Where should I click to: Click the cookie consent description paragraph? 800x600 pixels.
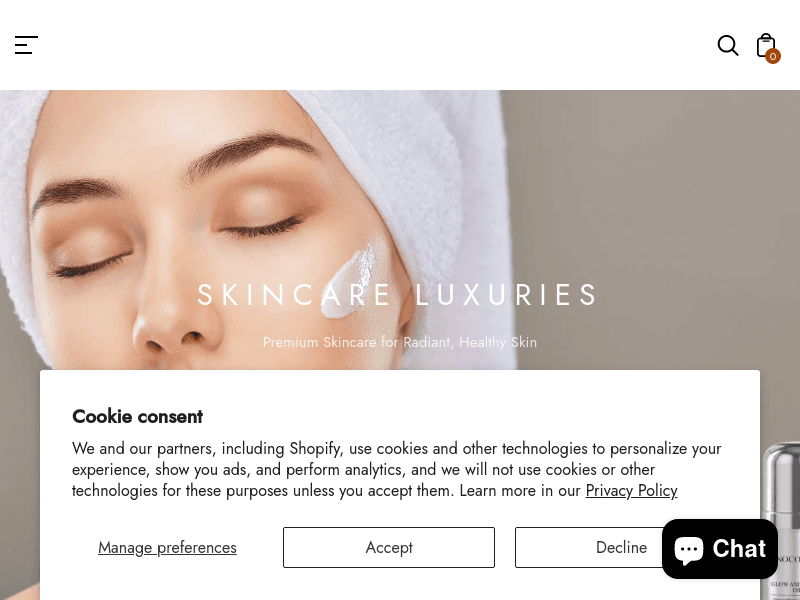396,469
